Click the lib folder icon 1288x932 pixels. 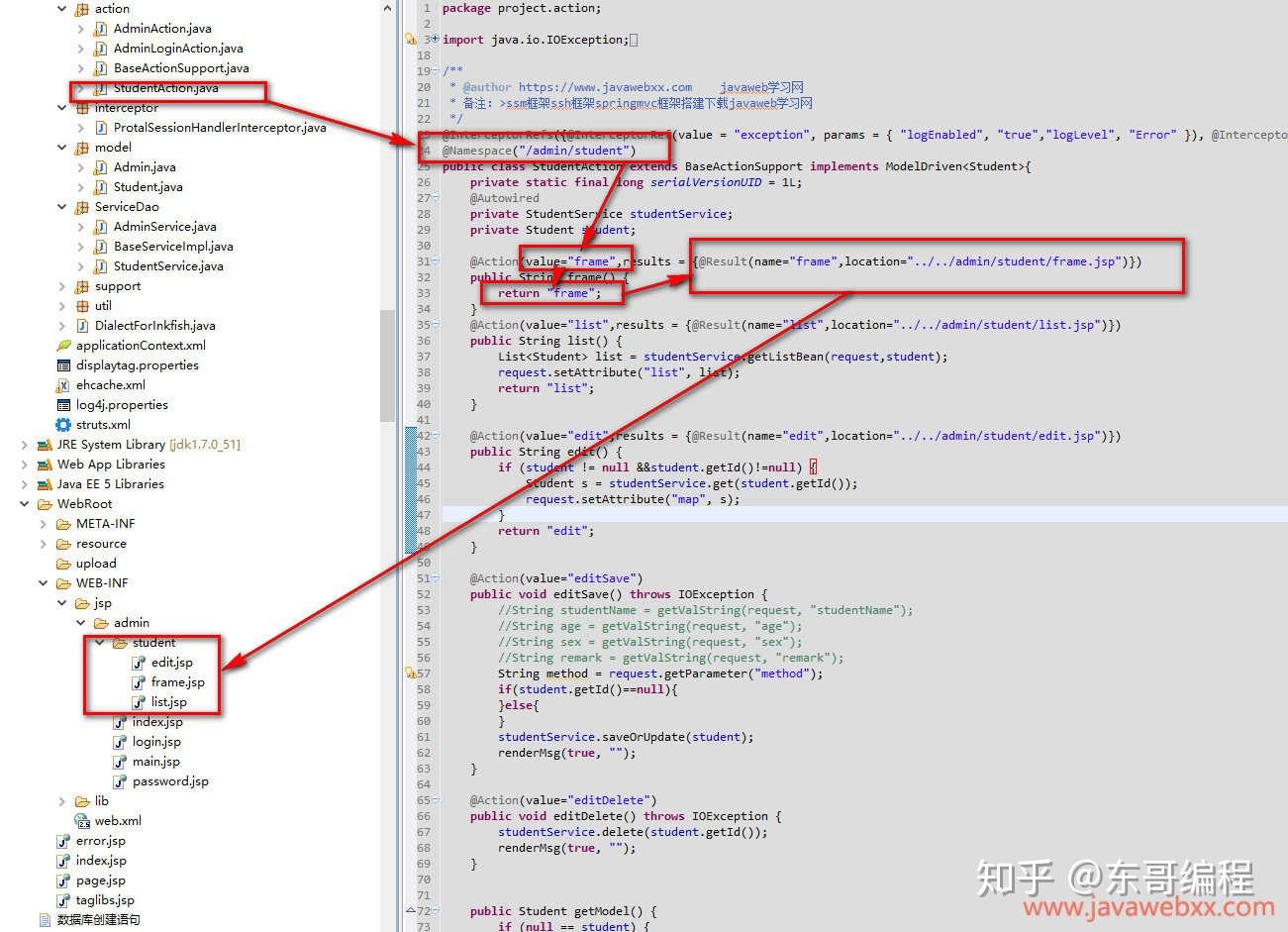click(82, 801)
